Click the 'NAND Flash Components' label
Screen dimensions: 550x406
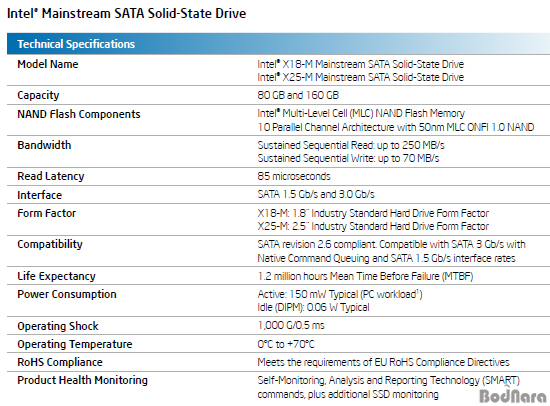pos(79,114)
